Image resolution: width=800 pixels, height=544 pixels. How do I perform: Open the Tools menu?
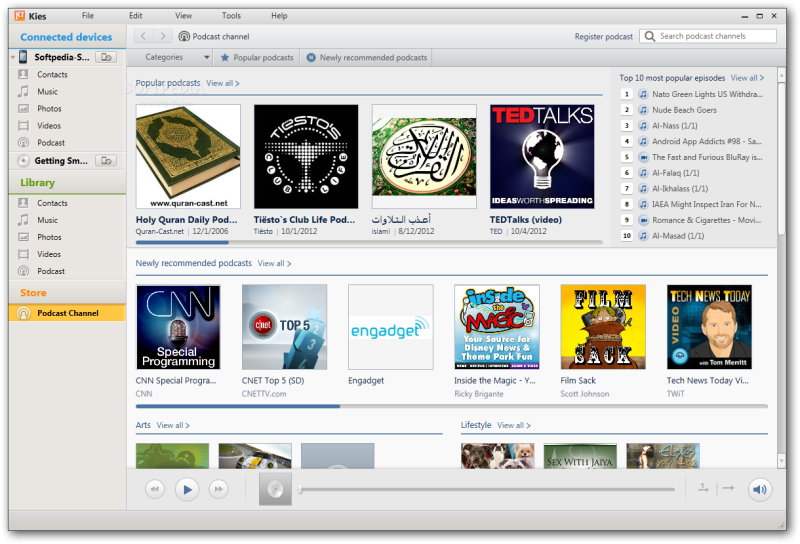[x=231, y=16]
